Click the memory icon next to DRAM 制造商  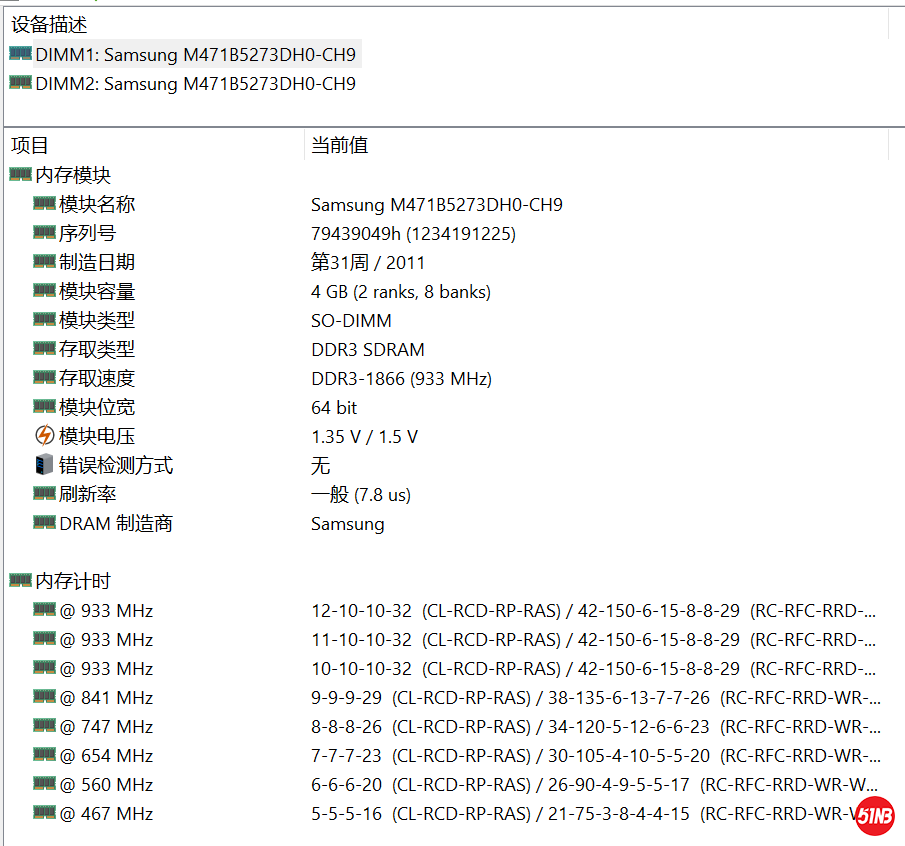coord(43,523)
